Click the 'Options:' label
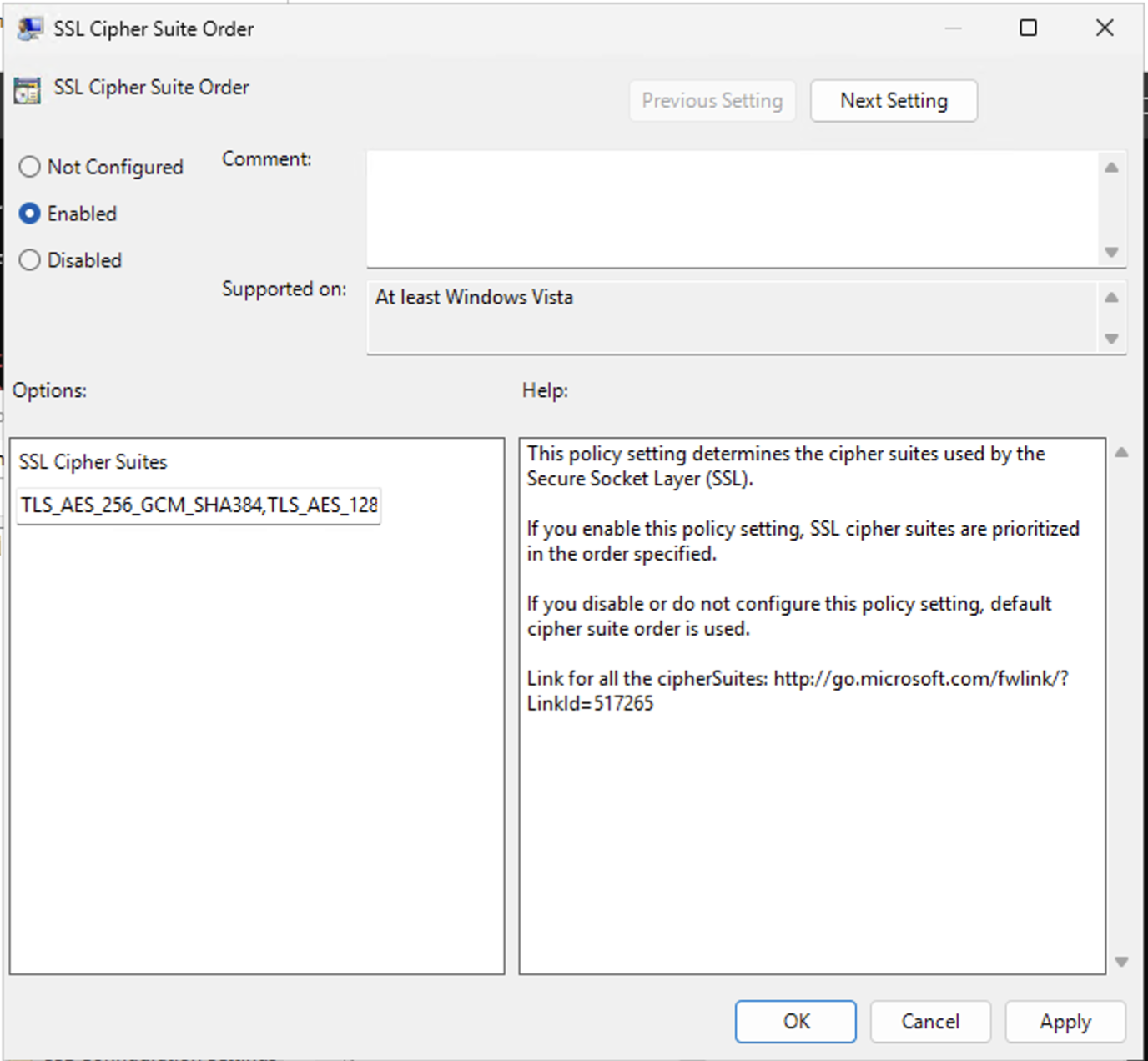The image size is (1148, 1061). tap(49, 390)
